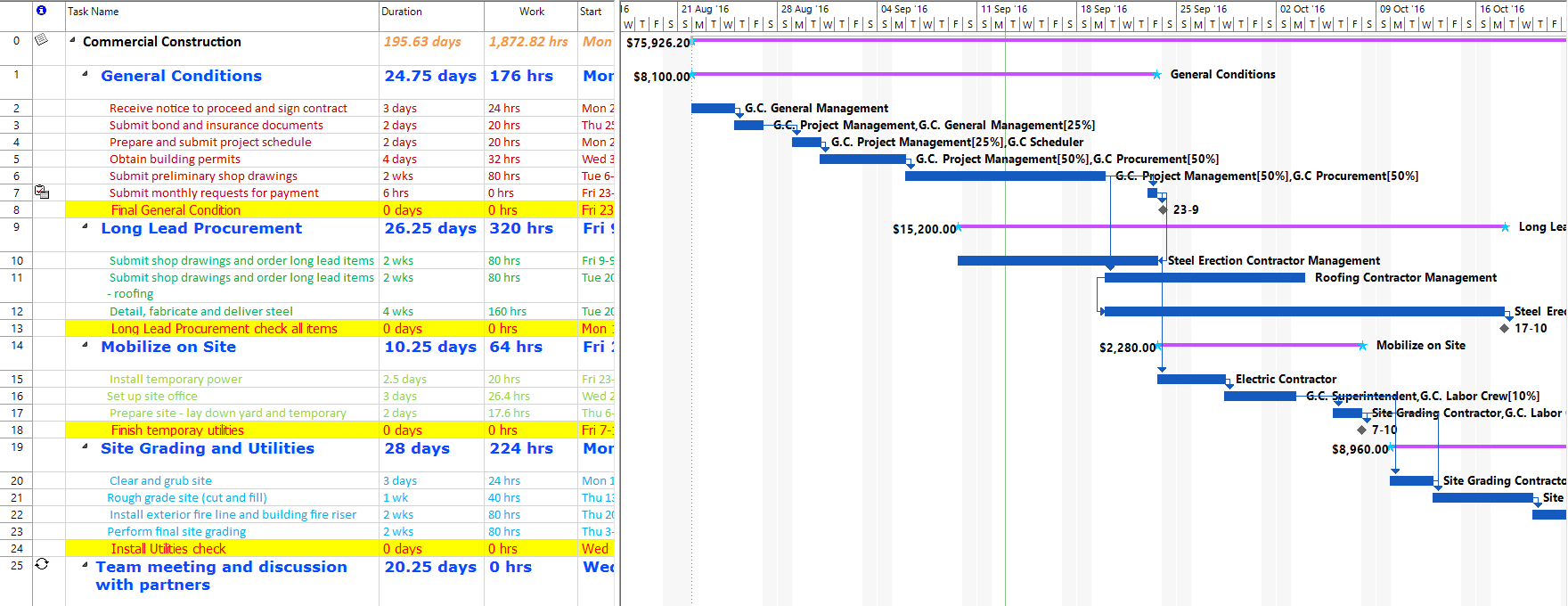Collapse the Long Lead Procurement summary task
1568x606 pixels.
[85, 227]
